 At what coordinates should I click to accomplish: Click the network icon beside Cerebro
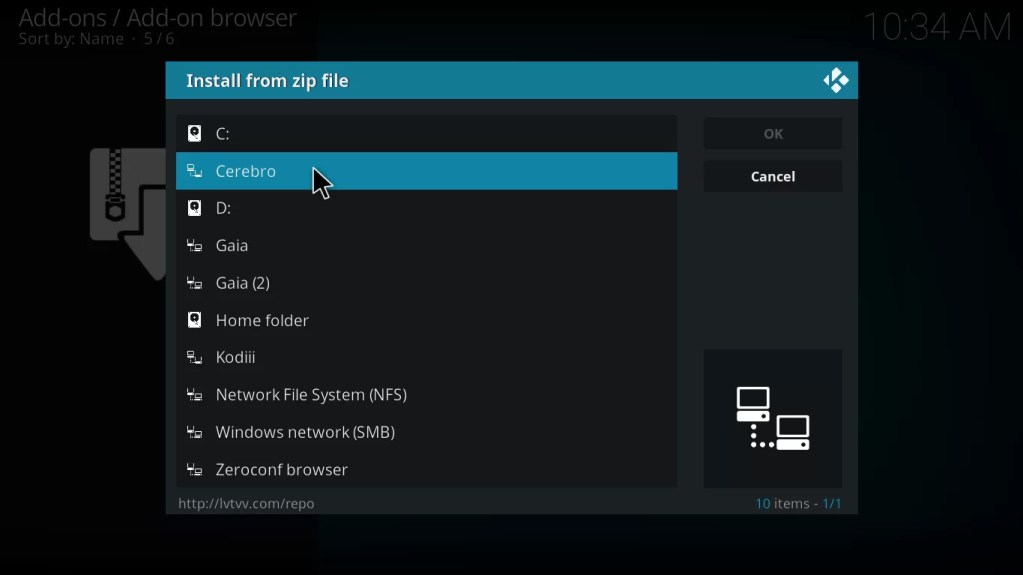pos(194,171)
